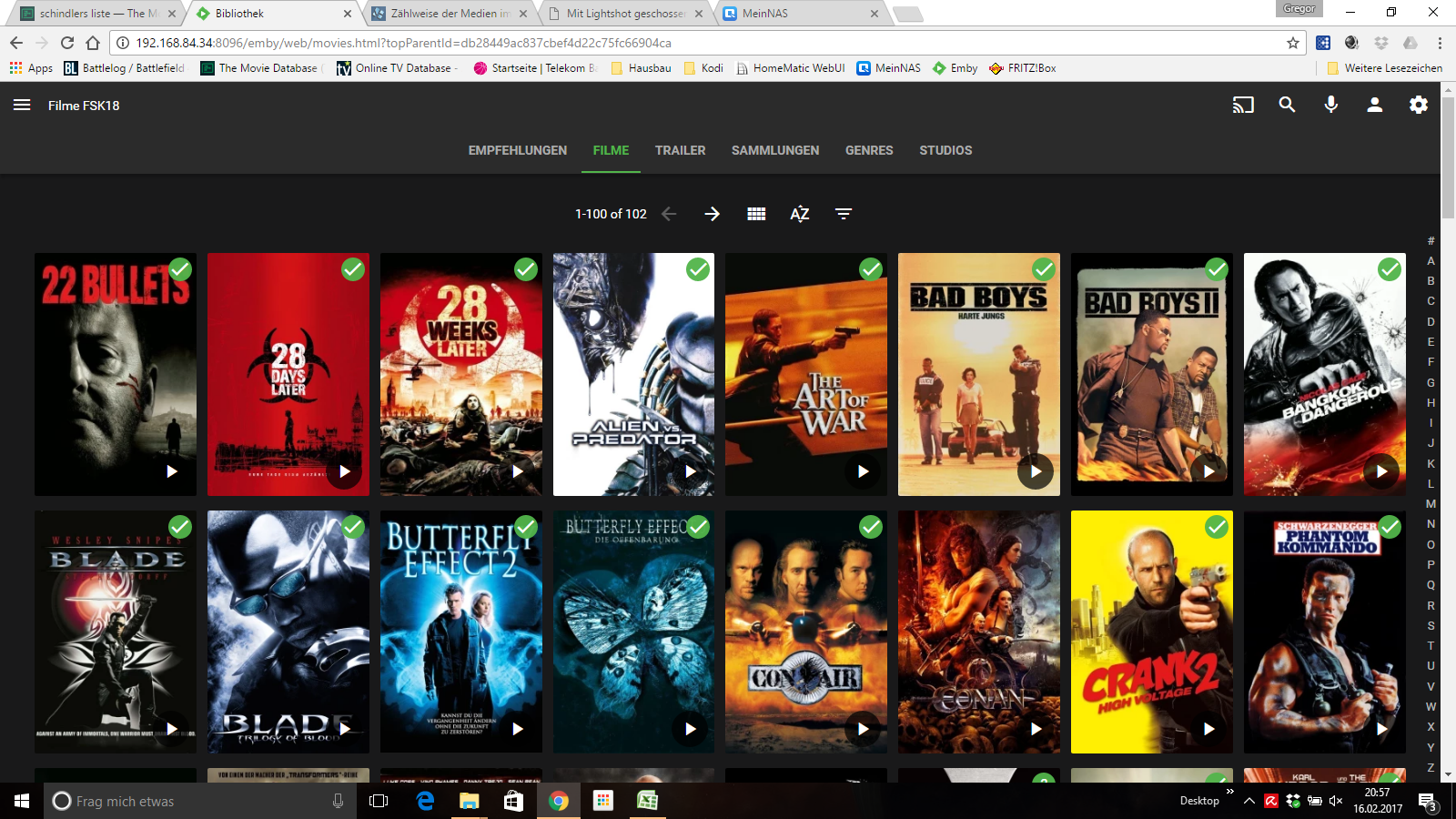The height and width of the screenshot is (819, 1456).
Task: Play Con Air movie
Action: point(863,729)
